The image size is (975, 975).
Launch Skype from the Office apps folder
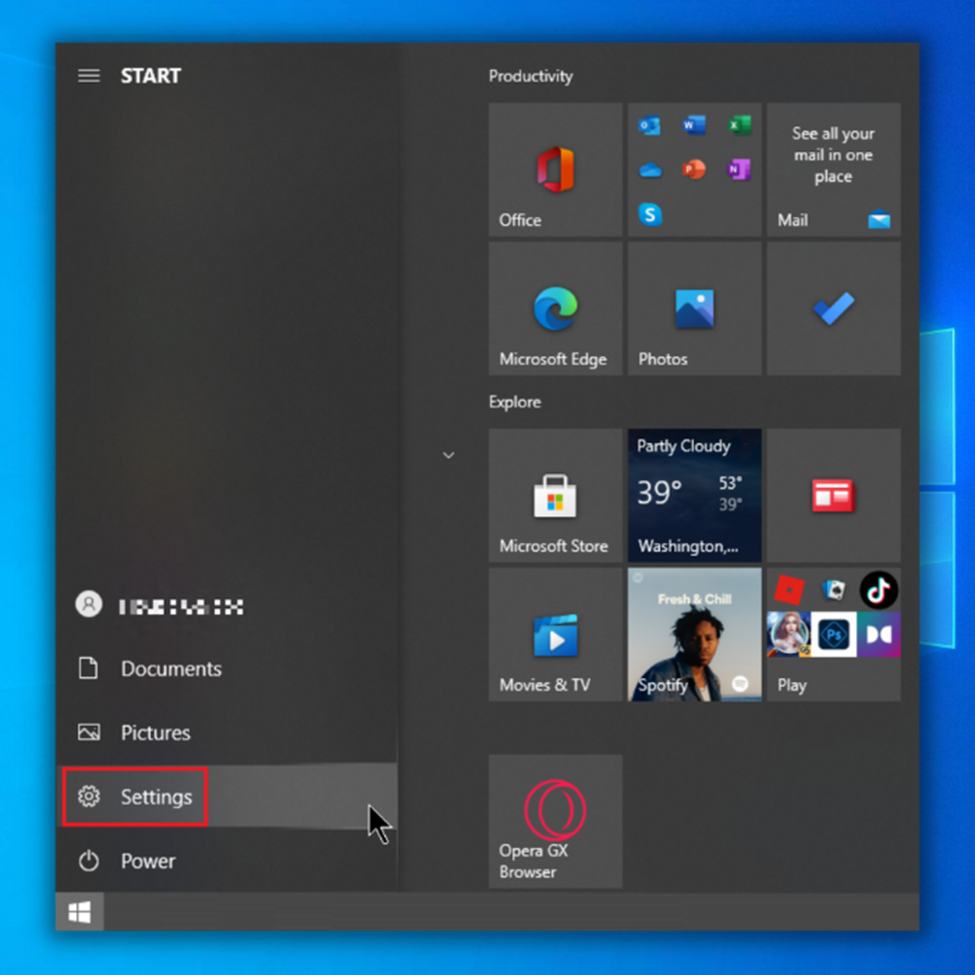coord(650,215)
